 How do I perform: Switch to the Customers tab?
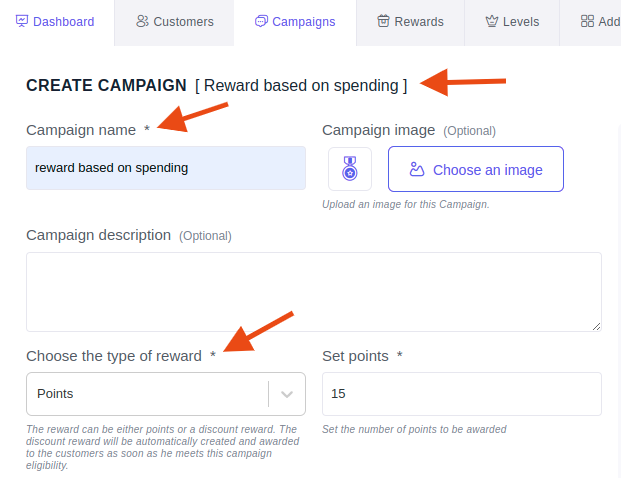(174, 23)
